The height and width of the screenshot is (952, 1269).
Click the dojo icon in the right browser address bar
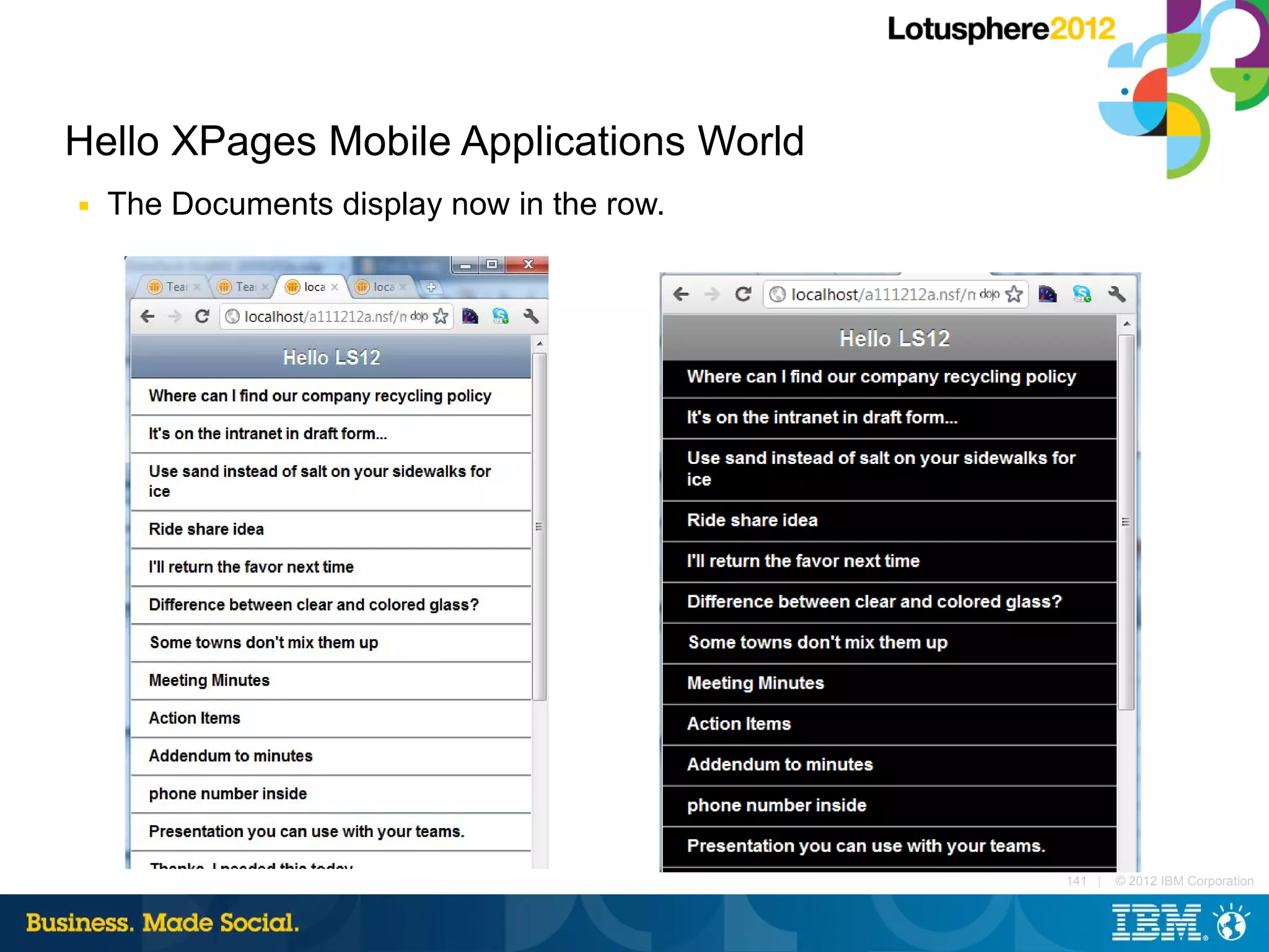[990, 294]
